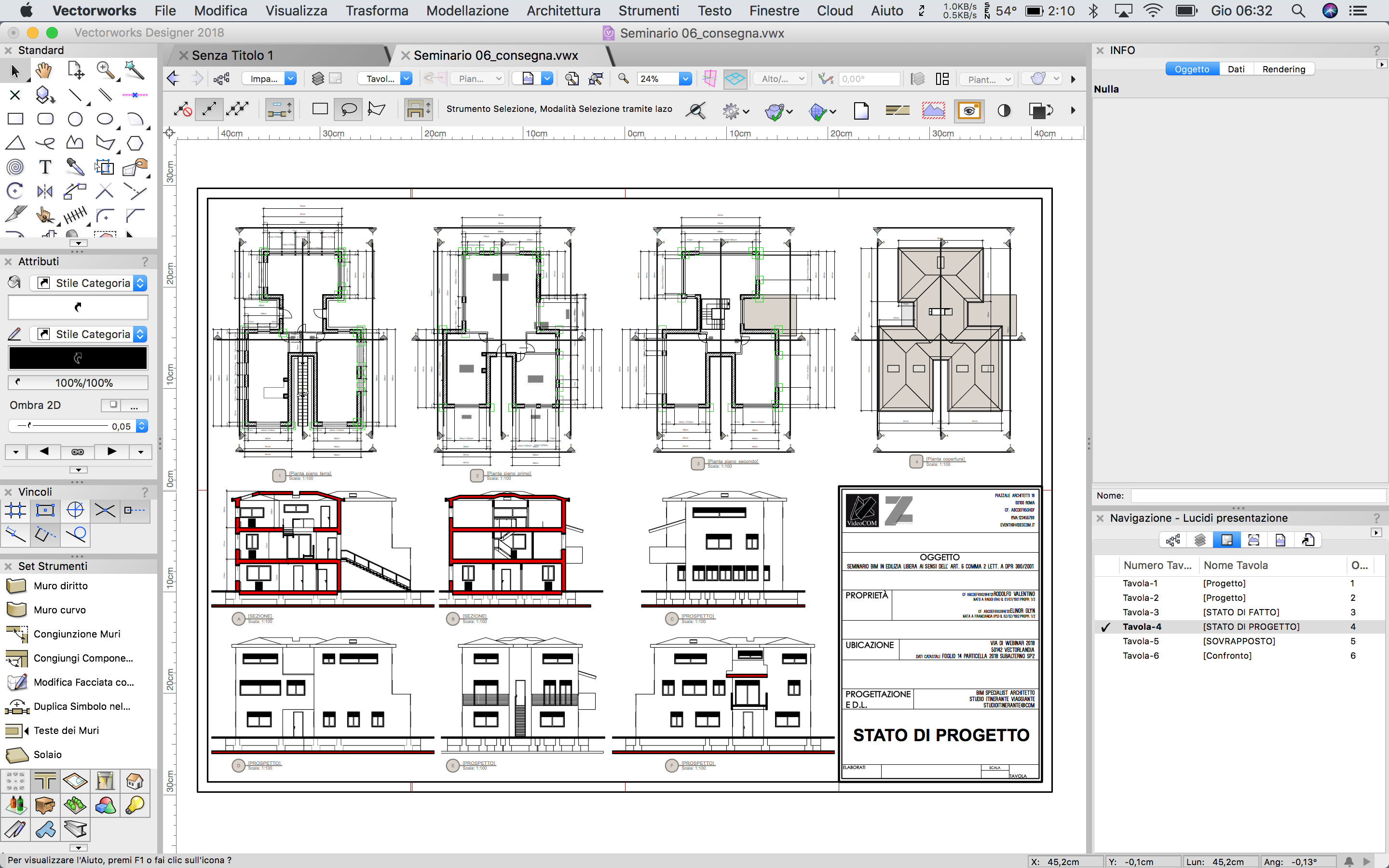Click the black pen color swatch
The width and height of the screenshot is (1389, 868).
78,358
